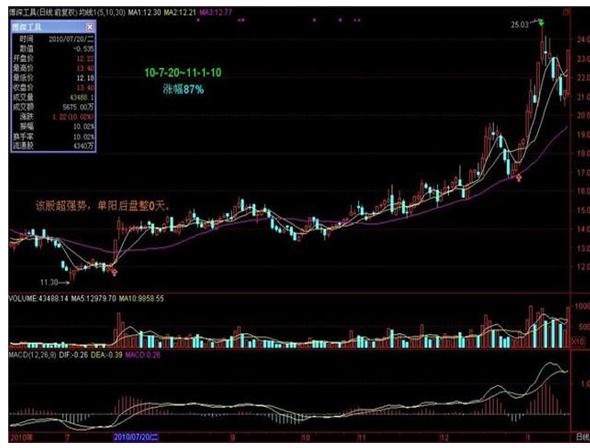Open the MACD(12,26,9) indicator header

(33, 355)
